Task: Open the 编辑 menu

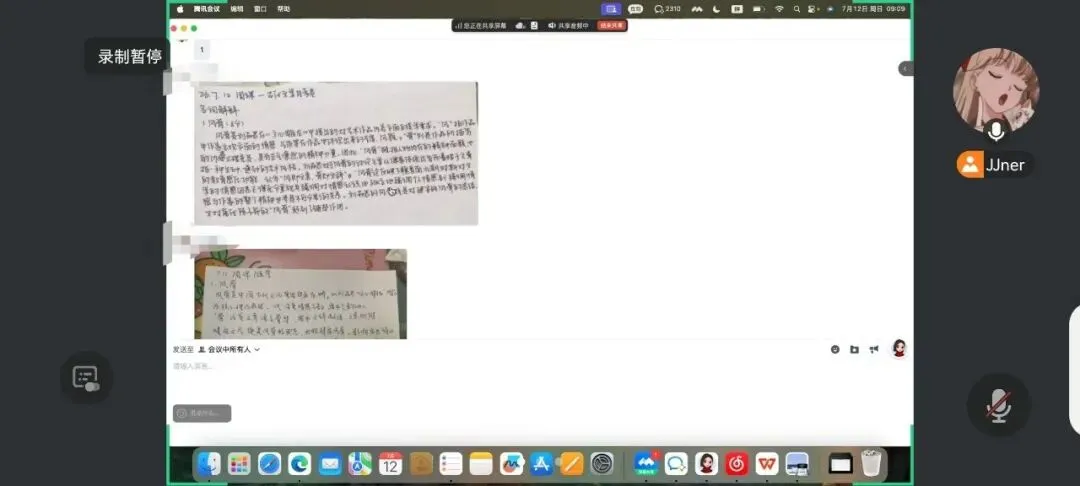Action: tap(237, 9)
